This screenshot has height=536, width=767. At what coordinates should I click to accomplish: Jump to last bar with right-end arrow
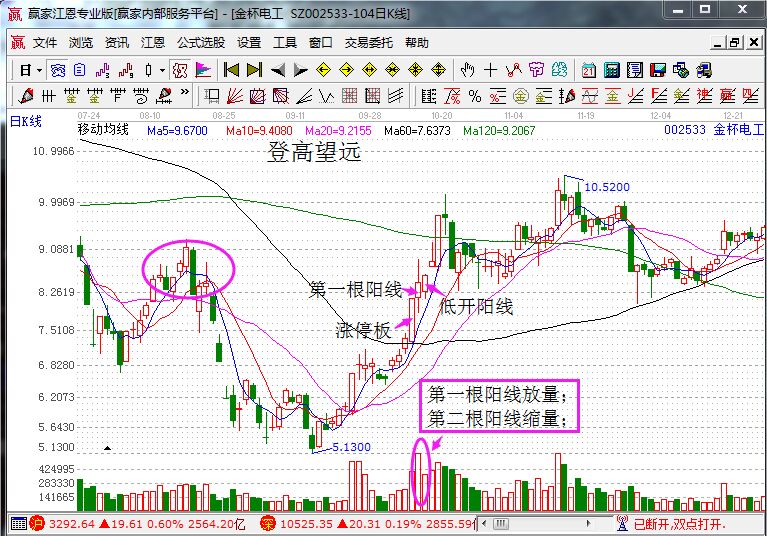[254, 70]
